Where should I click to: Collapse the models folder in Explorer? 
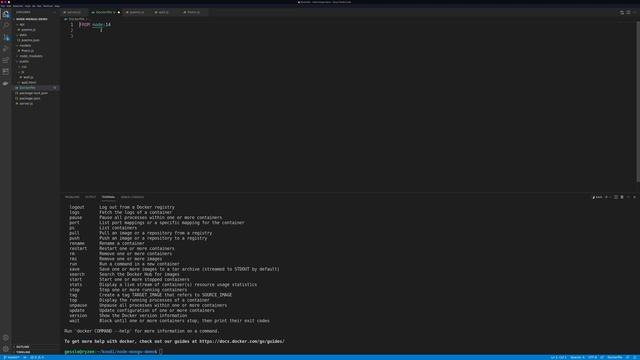click(24, 46)
